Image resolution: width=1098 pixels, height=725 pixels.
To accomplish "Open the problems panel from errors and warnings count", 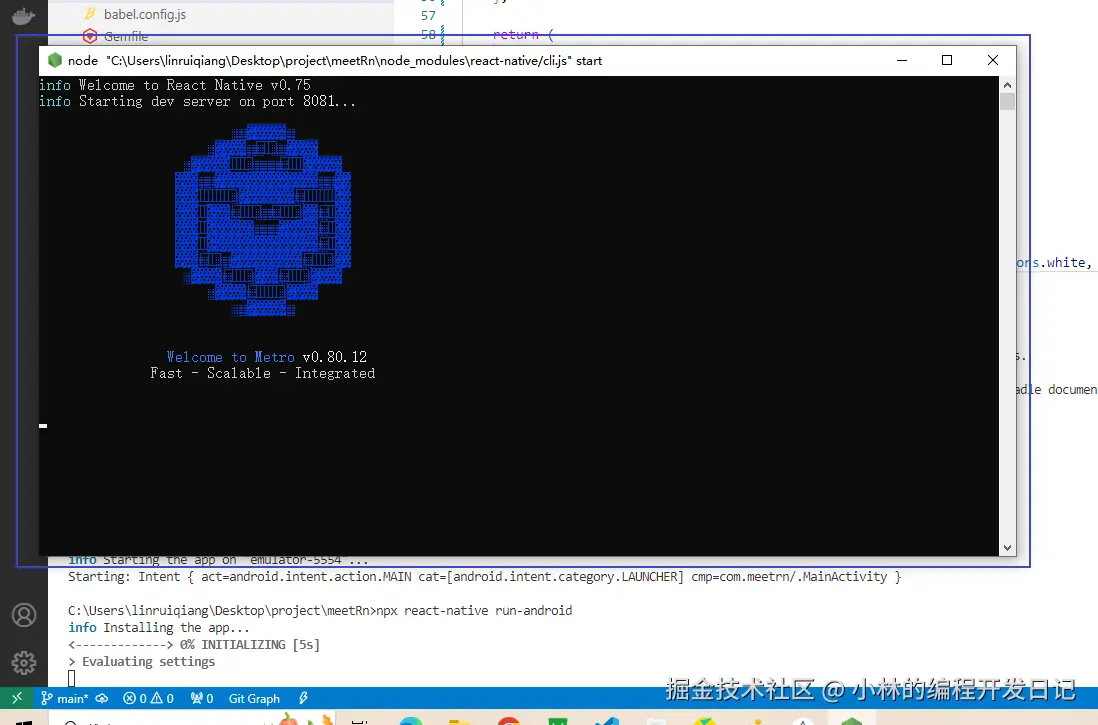I will [148, 698].
